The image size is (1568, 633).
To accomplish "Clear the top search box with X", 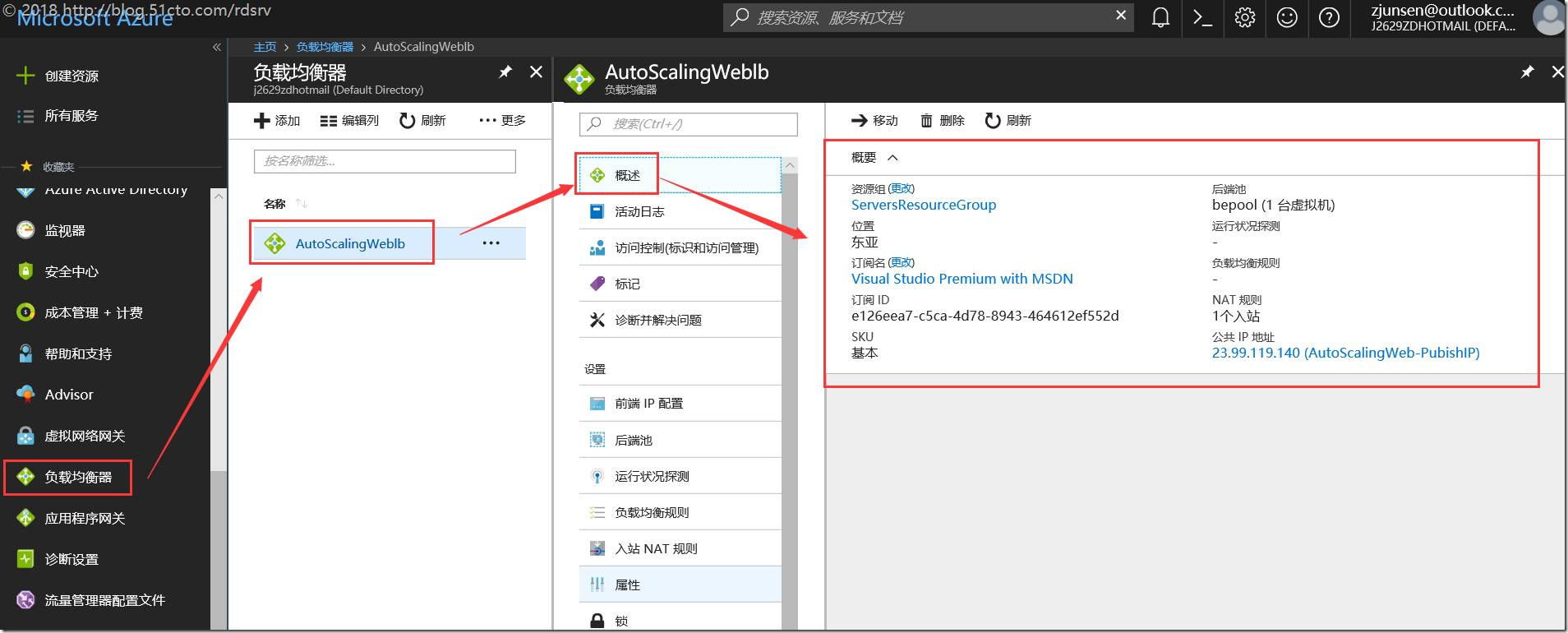I will (x=1121, y=16).
